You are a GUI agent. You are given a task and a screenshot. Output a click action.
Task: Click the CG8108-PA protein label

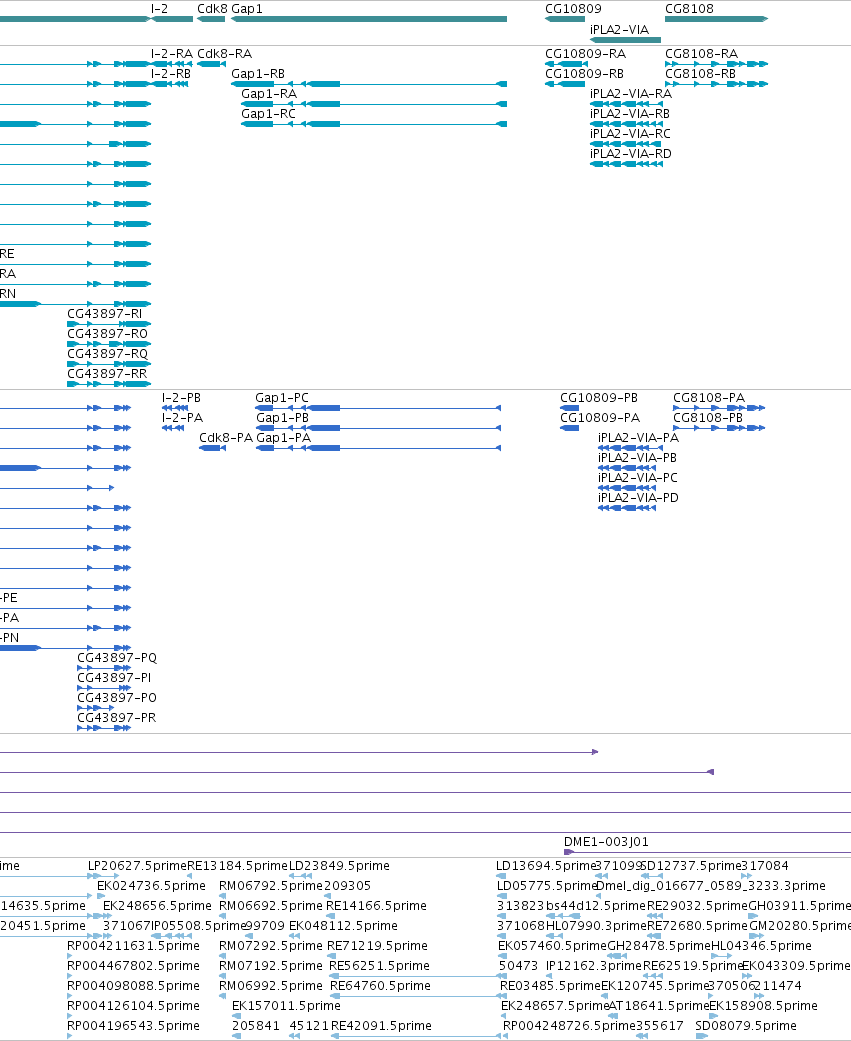[709, 398]
